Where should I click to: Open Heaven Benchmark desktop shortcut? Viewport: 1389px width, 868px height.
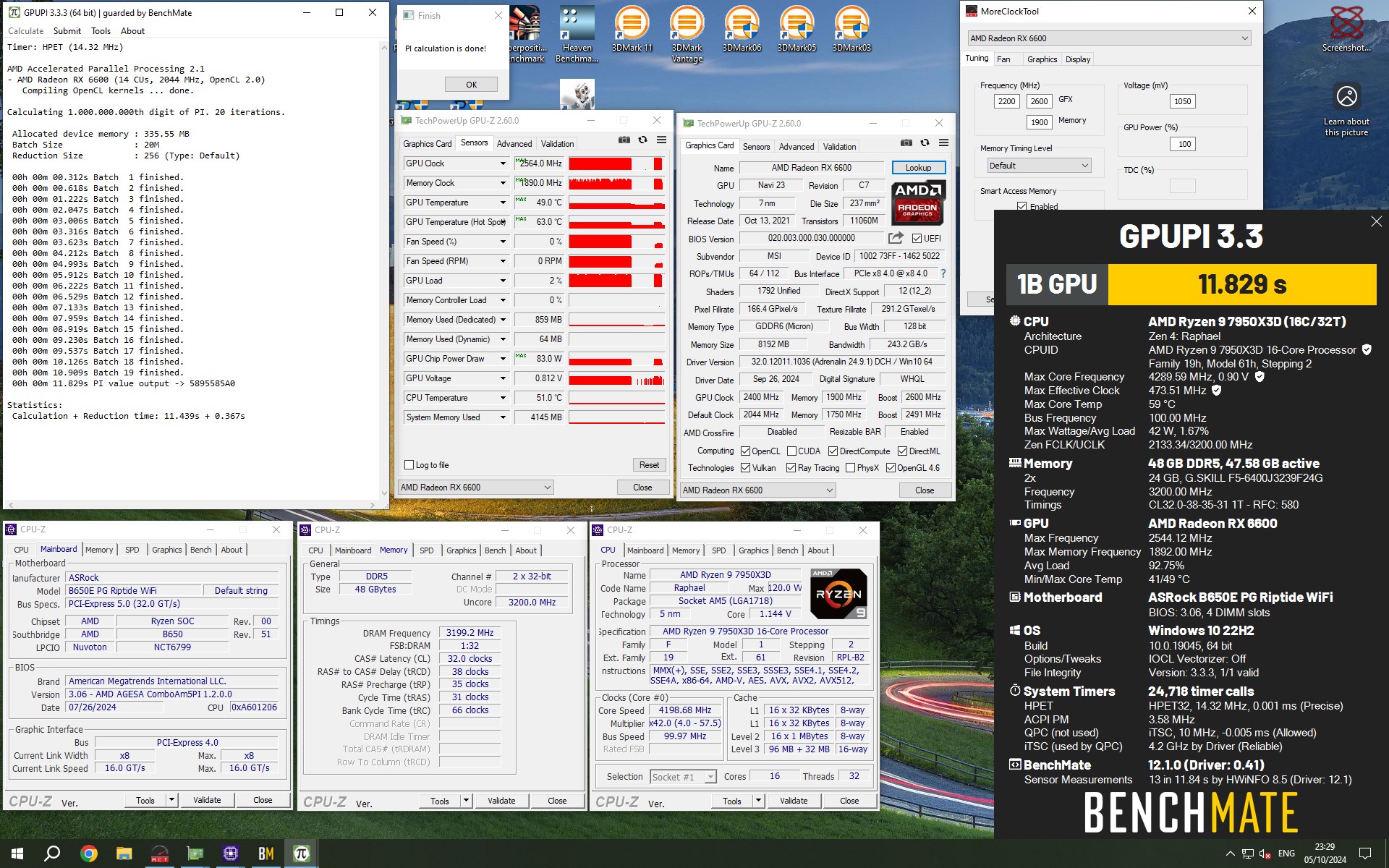coord(577,34)
